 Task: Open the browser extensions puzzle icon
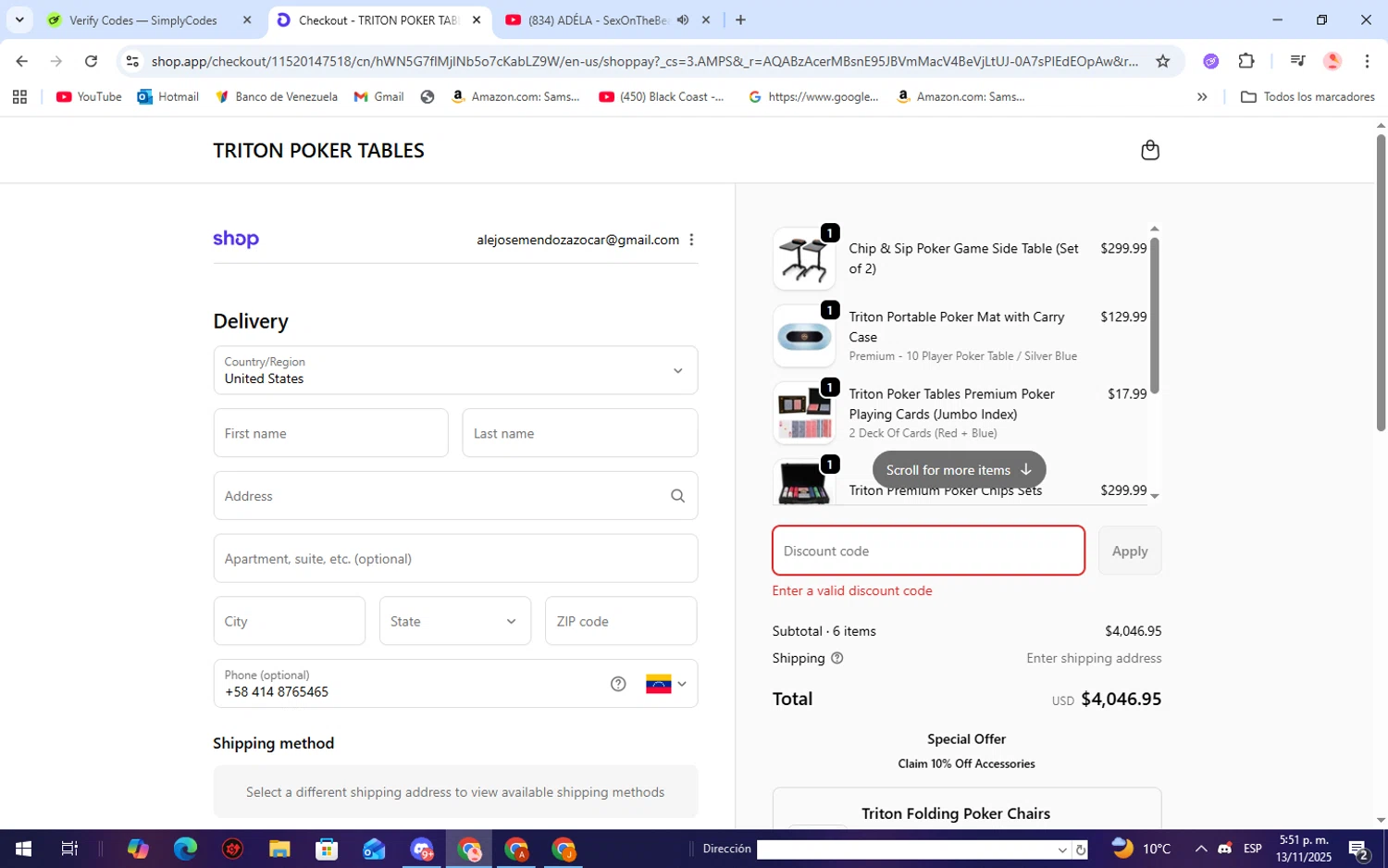(x=1246, y=61)
